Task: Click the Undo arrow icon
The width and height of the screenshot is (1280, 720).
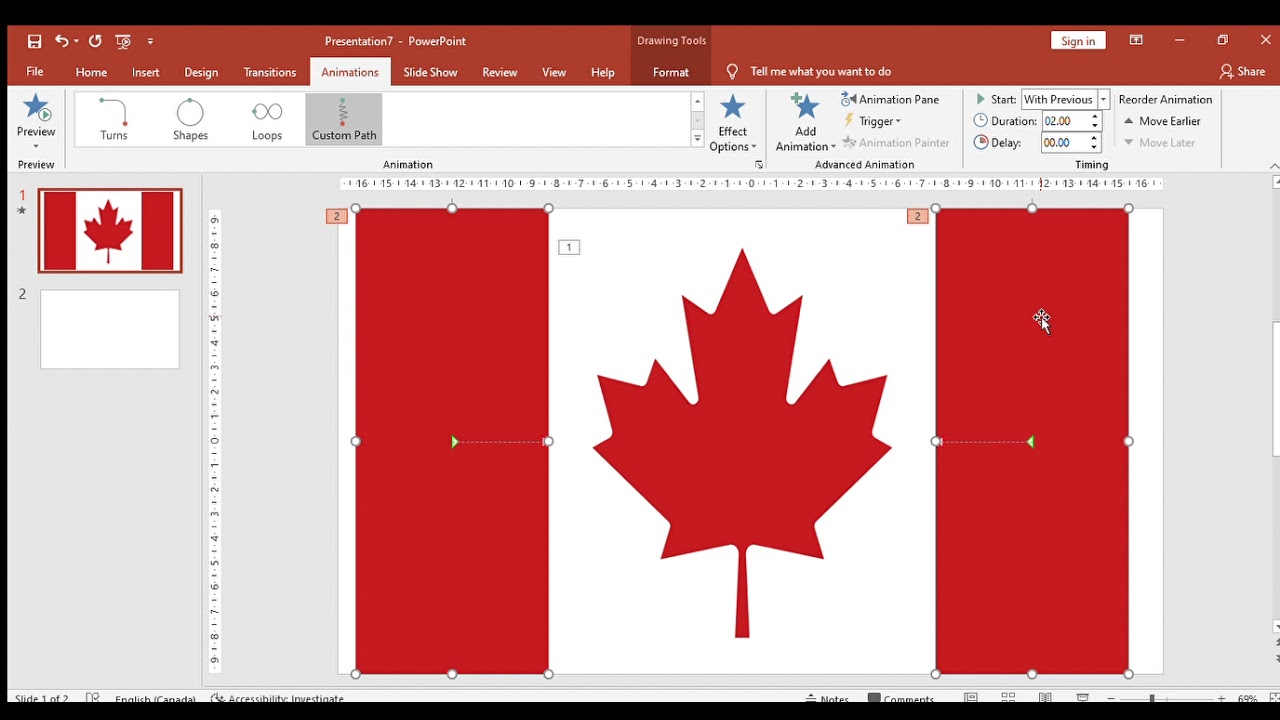Action: click(62, 41)
